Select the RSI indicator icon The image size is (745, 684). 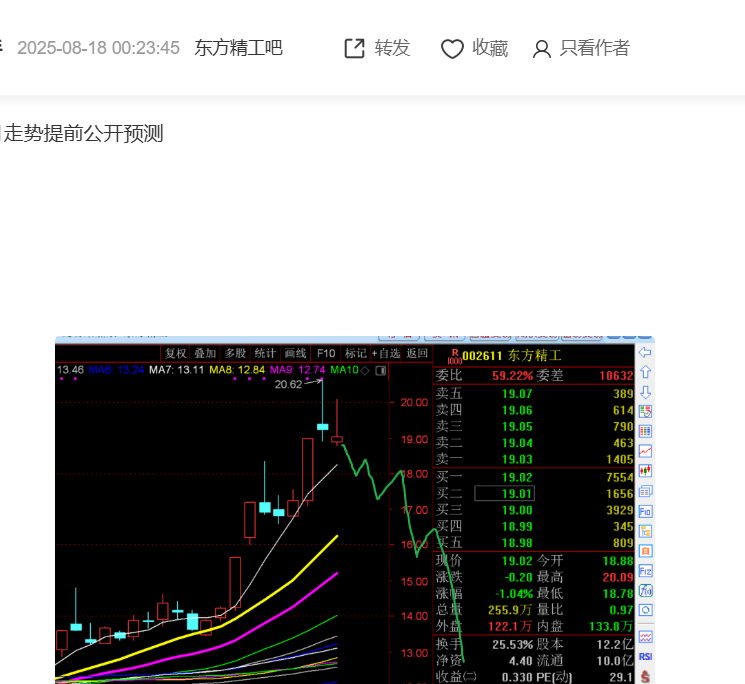tap(645, 656)
